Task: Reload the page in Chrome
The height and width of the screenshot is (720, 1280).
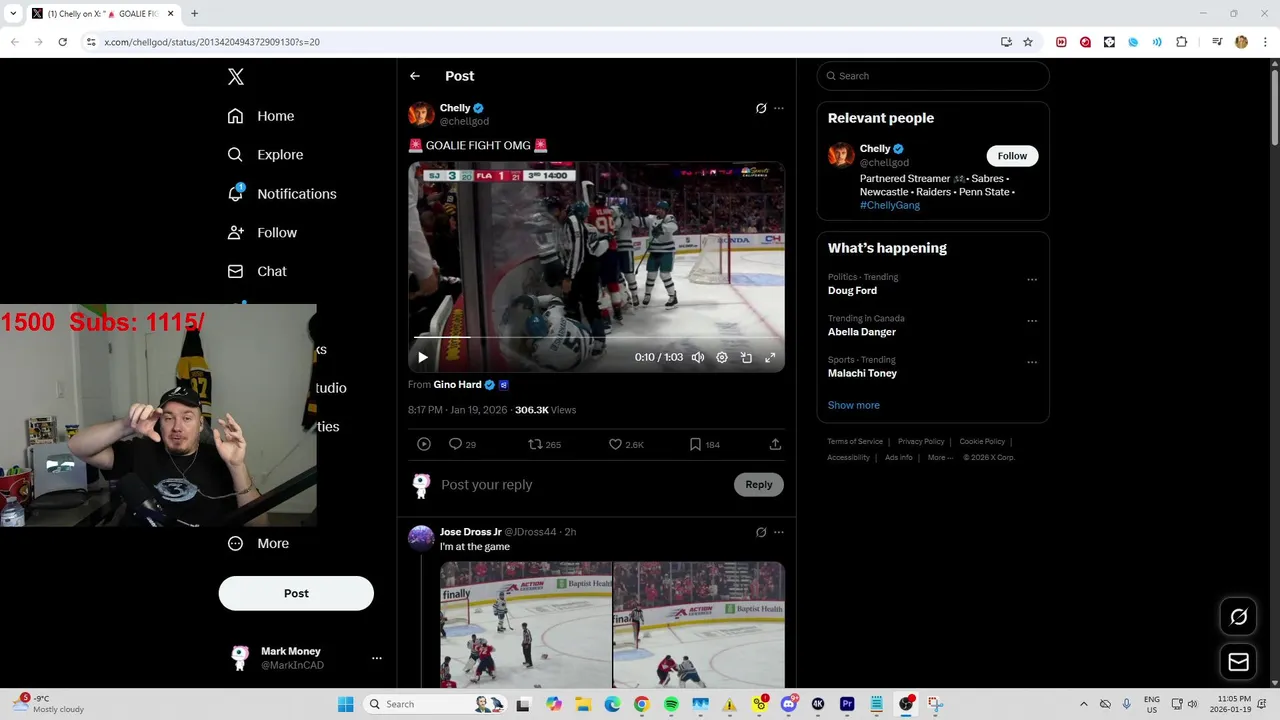Action: tap(62, 42)
